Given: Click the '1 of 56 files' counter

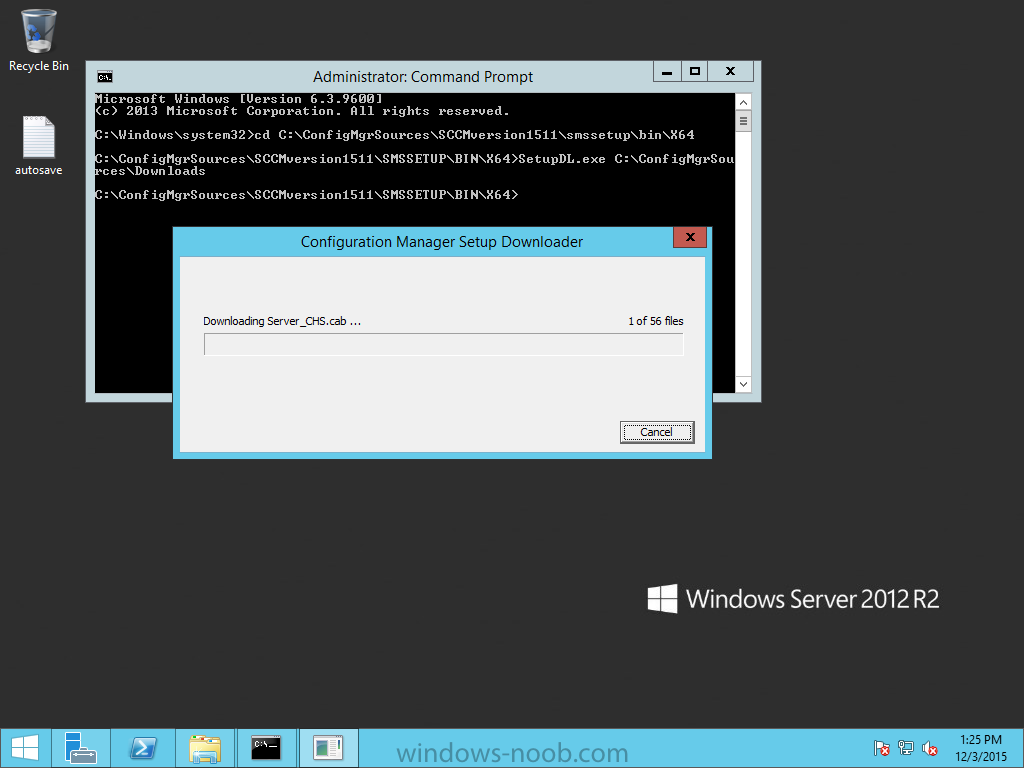Looking at the screenshot, I should 656,321.
